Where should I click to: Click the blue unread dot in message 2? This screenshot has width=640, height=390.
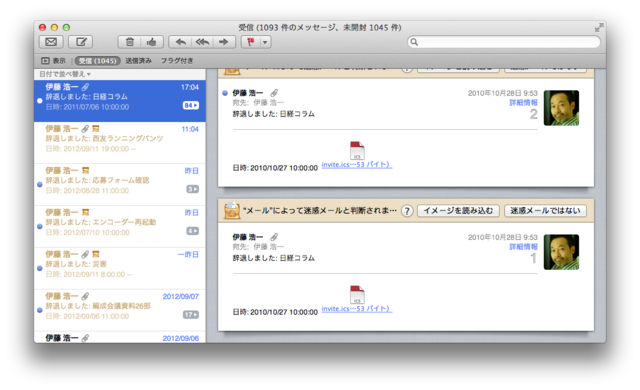coord(225,93)
